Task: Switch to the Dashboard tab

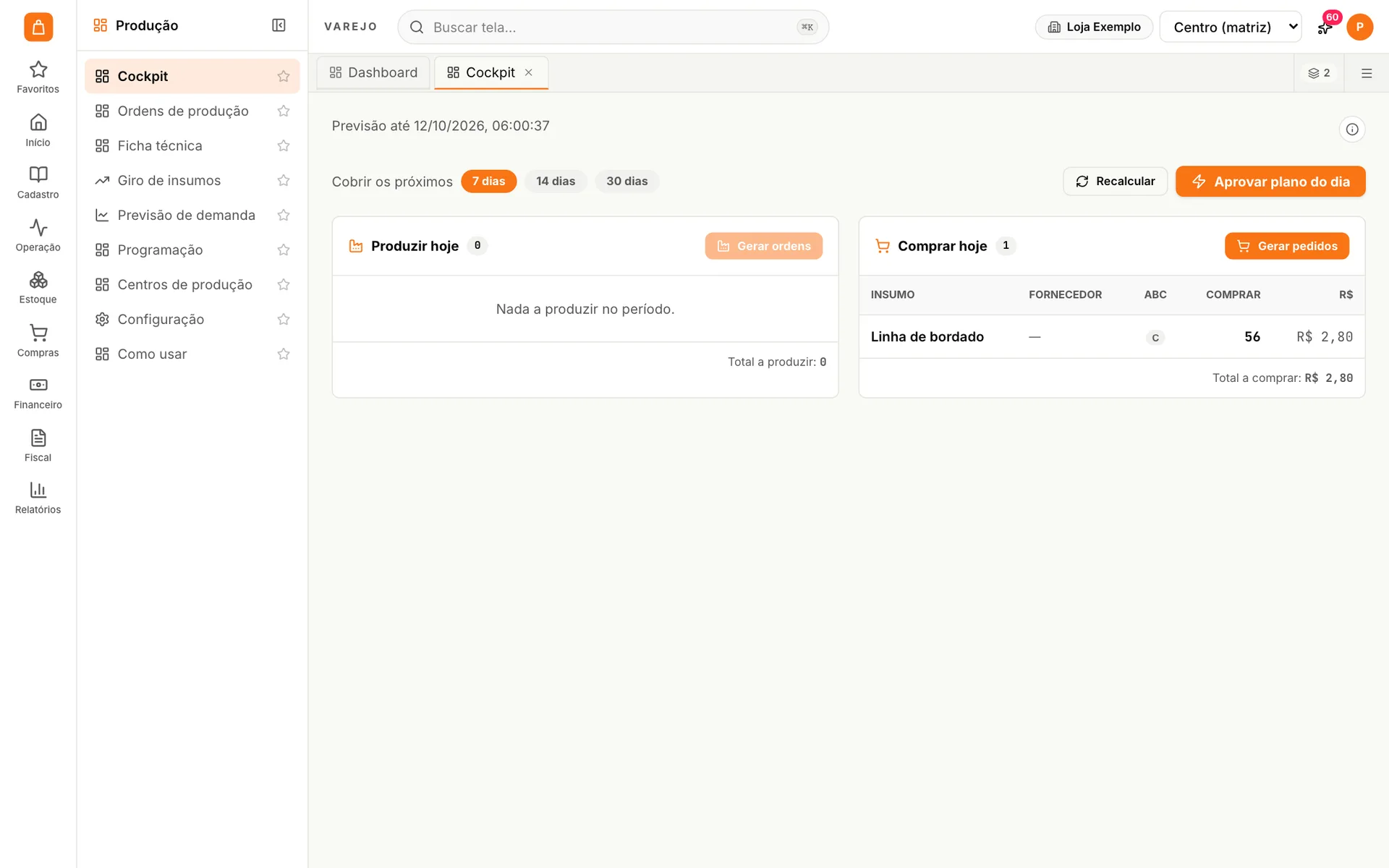Action: [373, 72]
